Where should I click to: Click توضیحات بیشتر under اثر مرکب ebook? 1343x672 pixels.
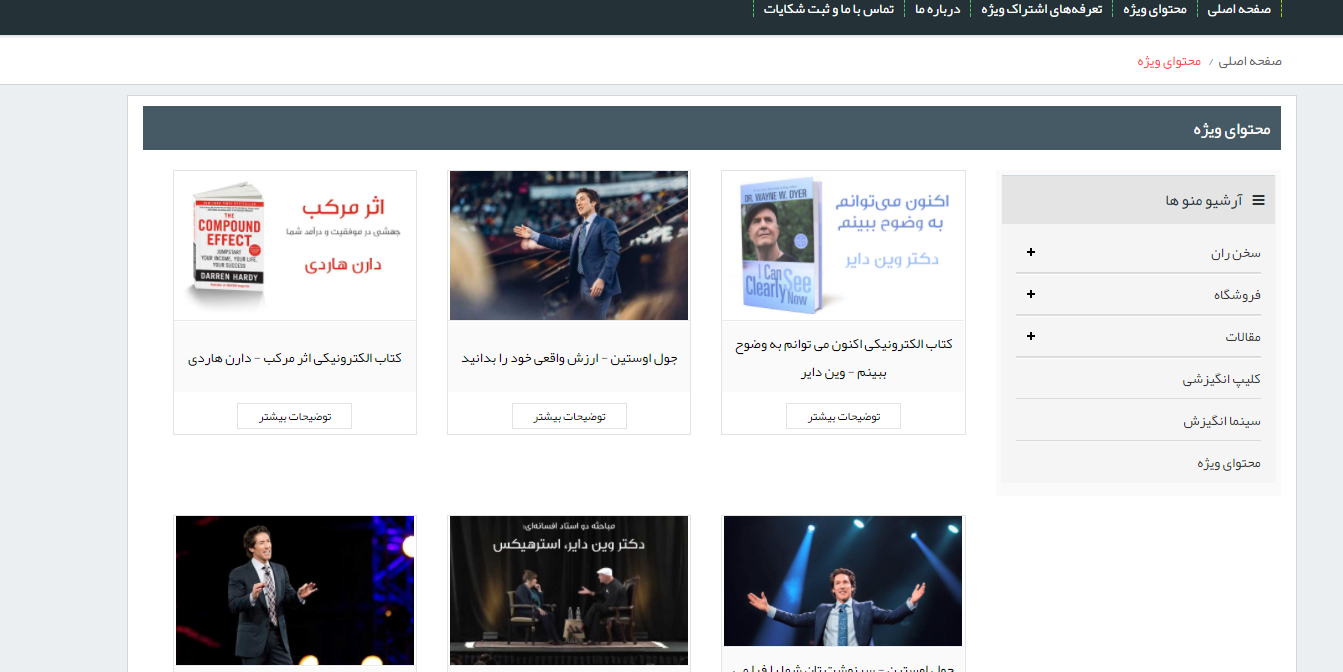click(x=294, y=416)
